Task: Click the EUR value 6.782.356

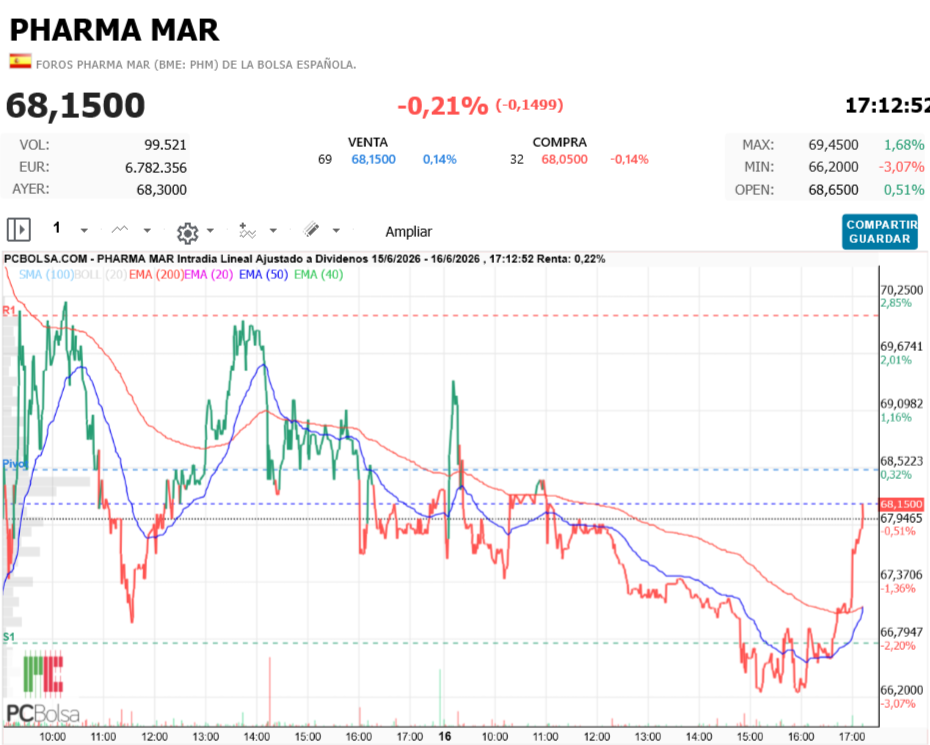Action: [x=156, y=168]
